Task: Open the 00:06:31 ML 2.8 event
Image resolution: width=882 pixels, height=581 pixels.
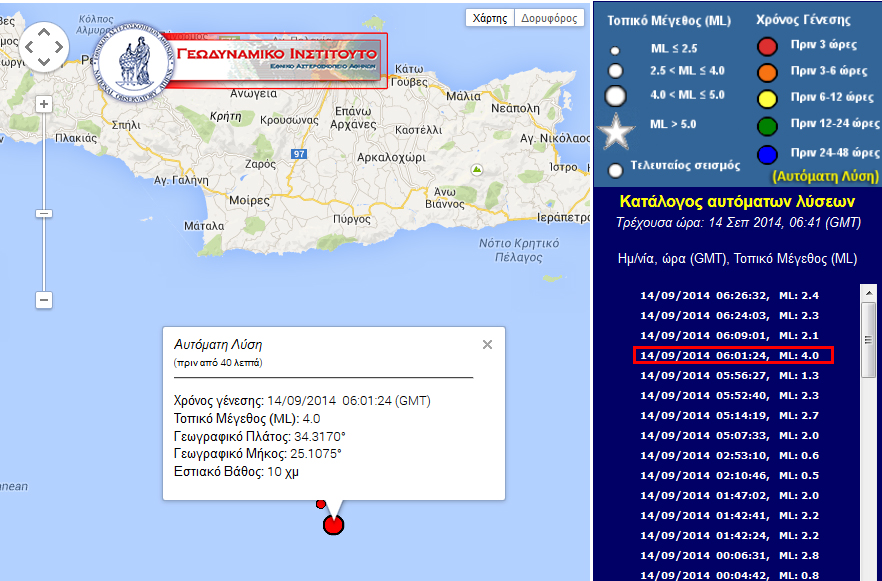Action: [730, 555]
